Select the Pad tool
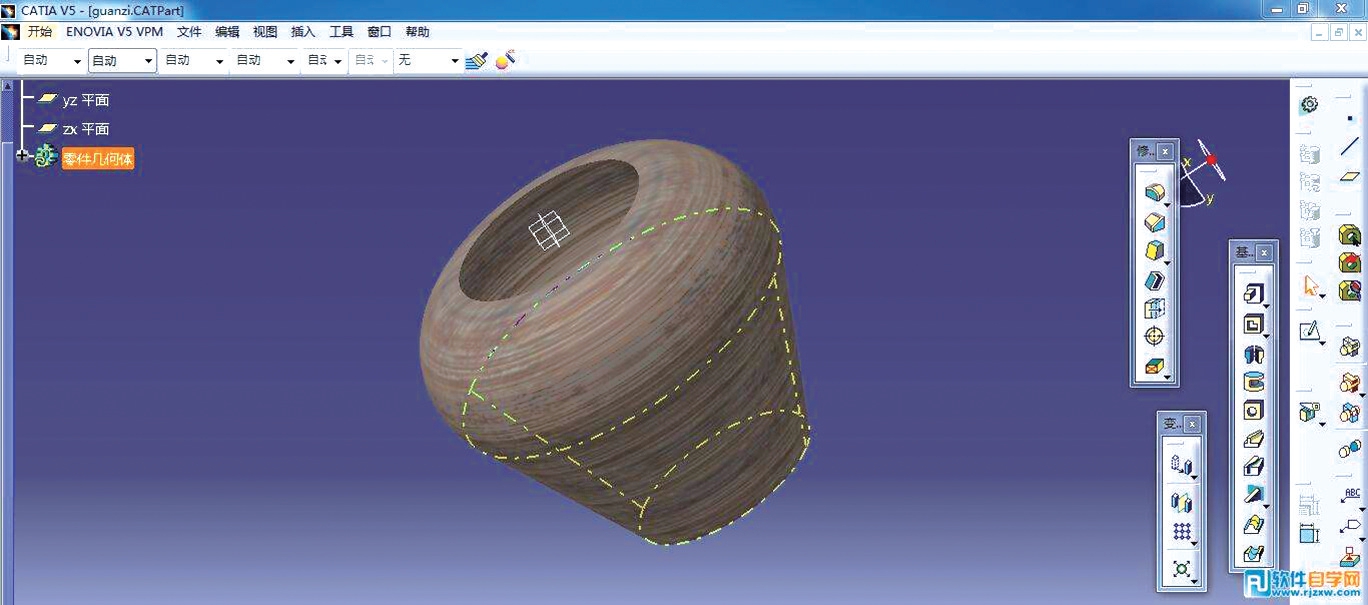Image resolution: width=1368 pixels, height=605 pixels. click(1253, 294)
